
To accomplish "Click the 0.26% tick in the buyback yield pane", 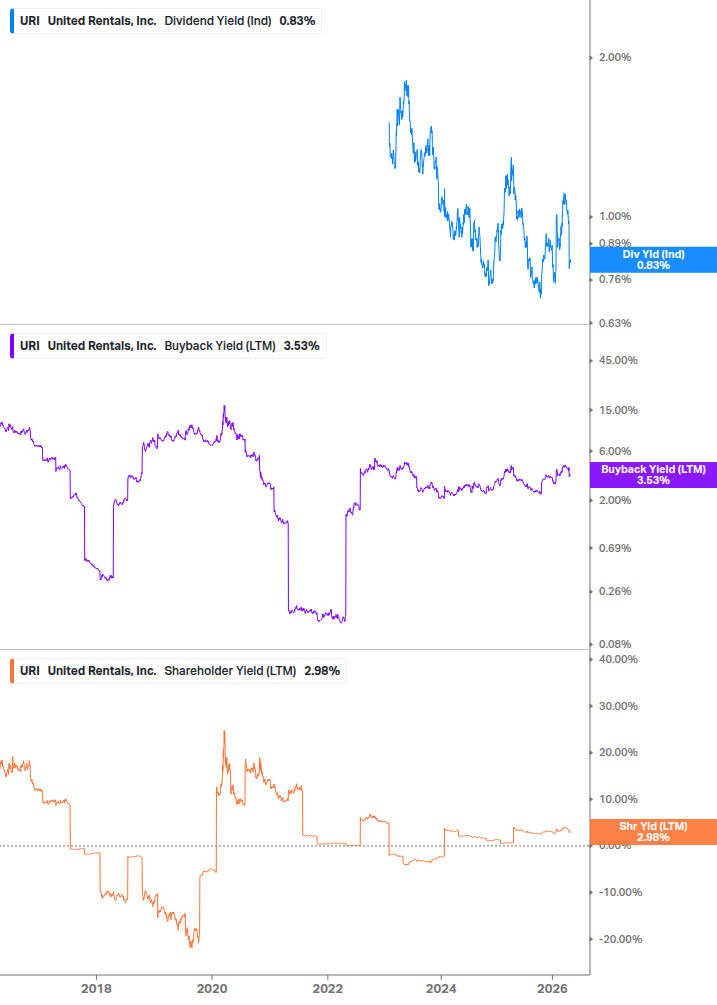I will click(x=615, y=592).
